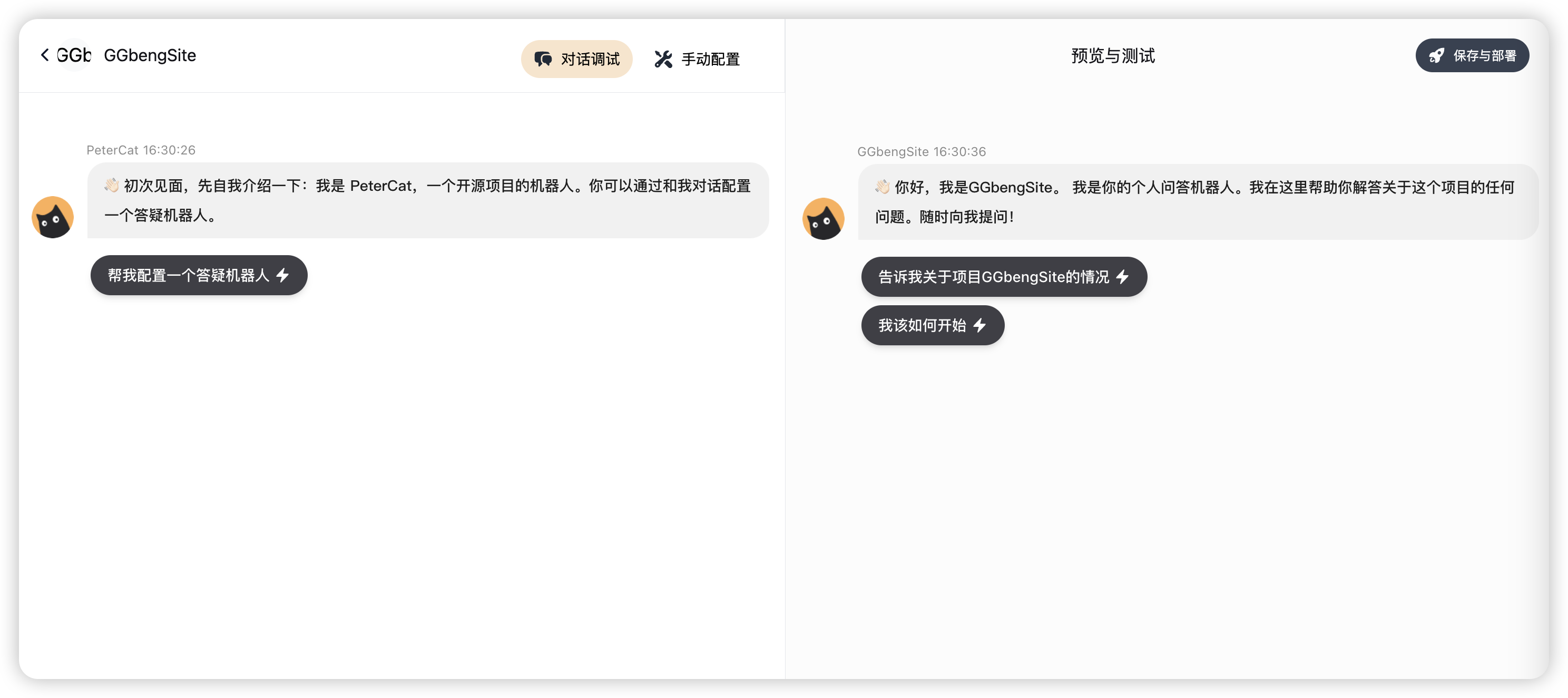Image resolution: width=1568 pixels, height=698 pixels.
Task: Click the back arrow chevron
Action: 44,55
